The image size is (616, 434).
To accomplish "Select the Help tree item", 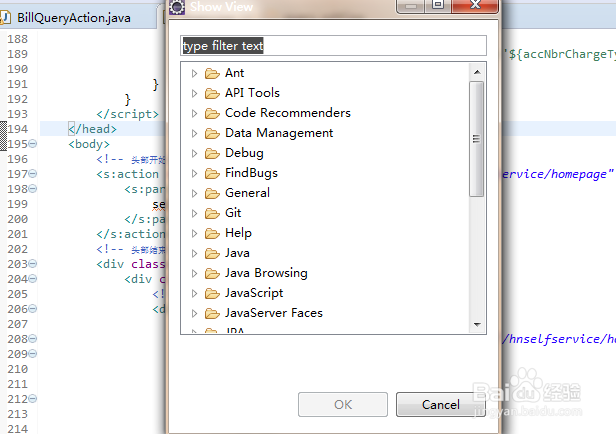I will 238,233.
